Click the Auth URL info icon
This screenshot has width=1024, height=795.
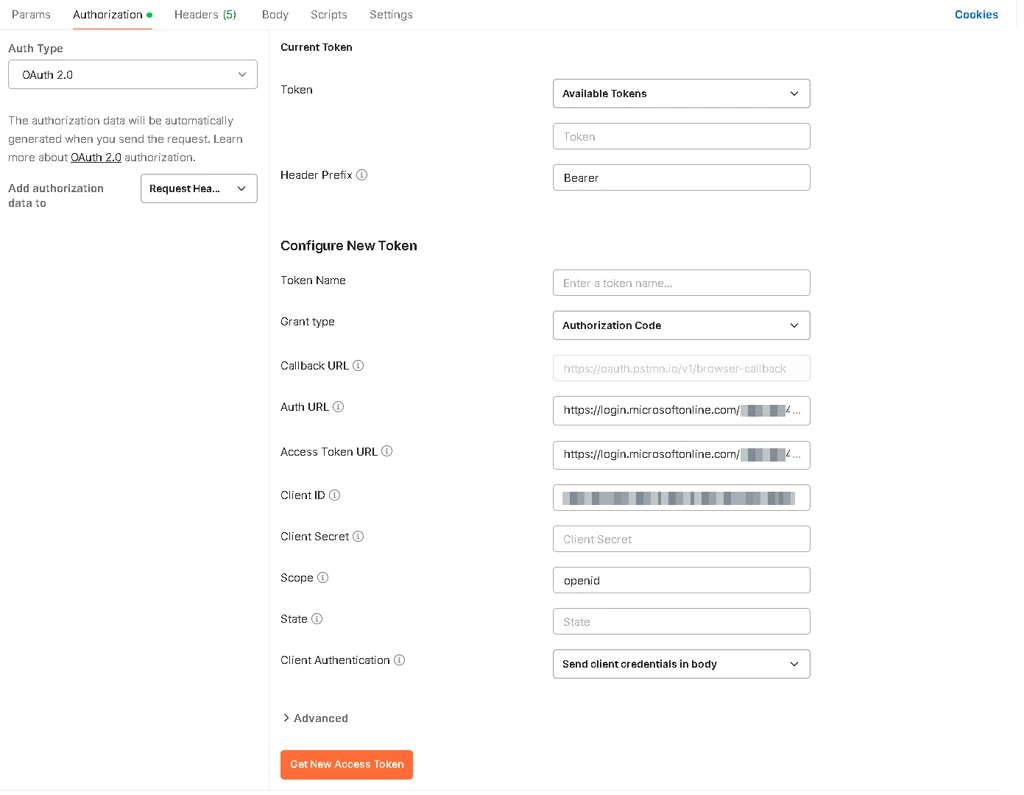[x=338, y=407]
